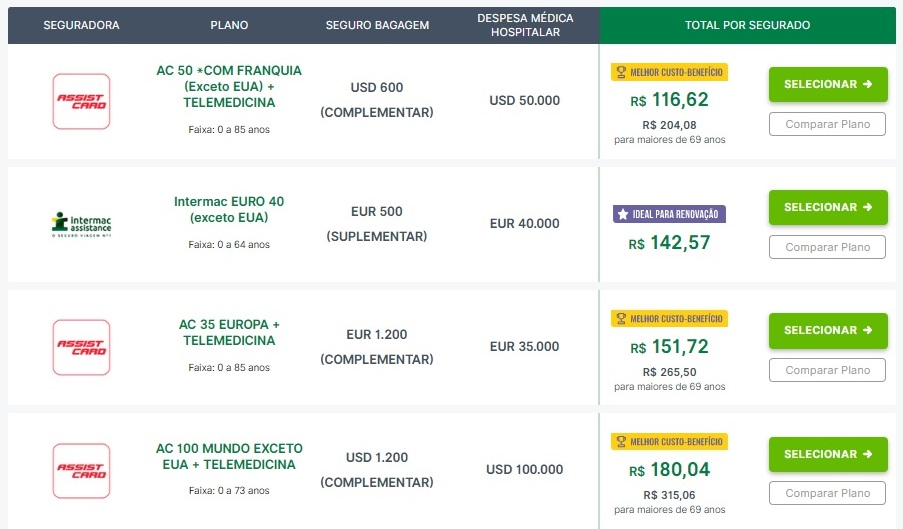Click the Assist Card logo for AC 100 Mundo
Image resolution: width=903 pixels, height=529 pixels.
81,470
